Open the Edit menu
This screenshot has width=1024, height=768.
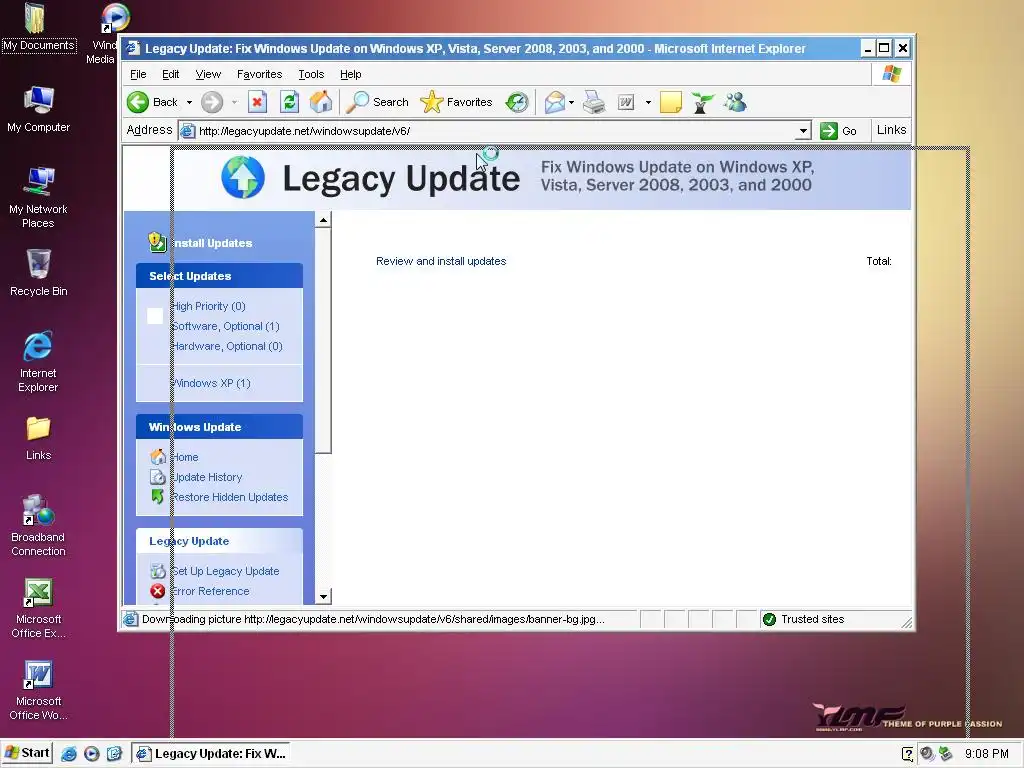(170, 74)
